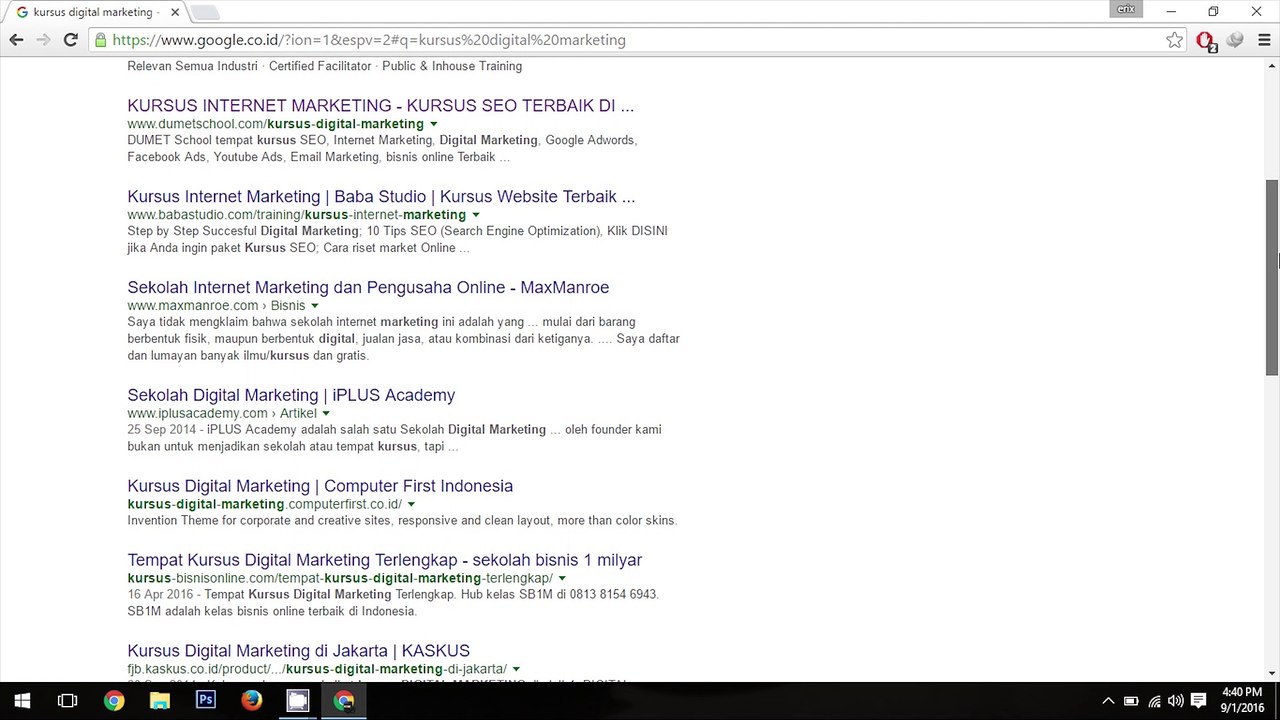The image size is (1280, 720).
Task: Open the first Chrome taskbar icon
Action: [114, 701]
